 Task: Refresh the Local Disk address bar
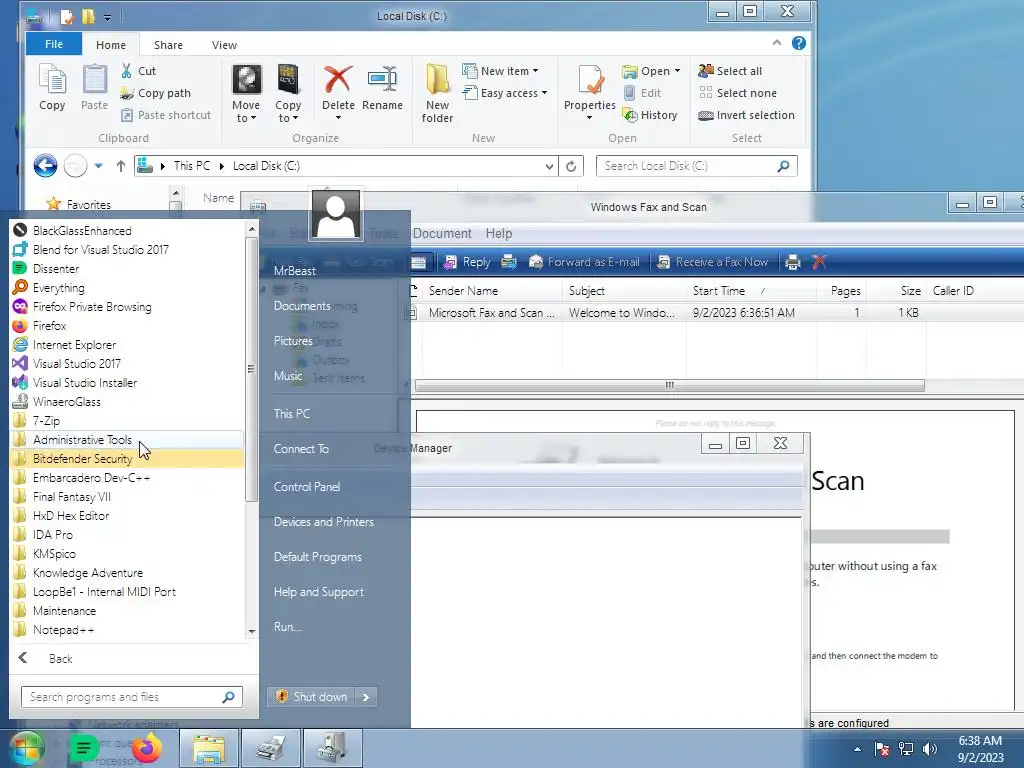[571, 166]
